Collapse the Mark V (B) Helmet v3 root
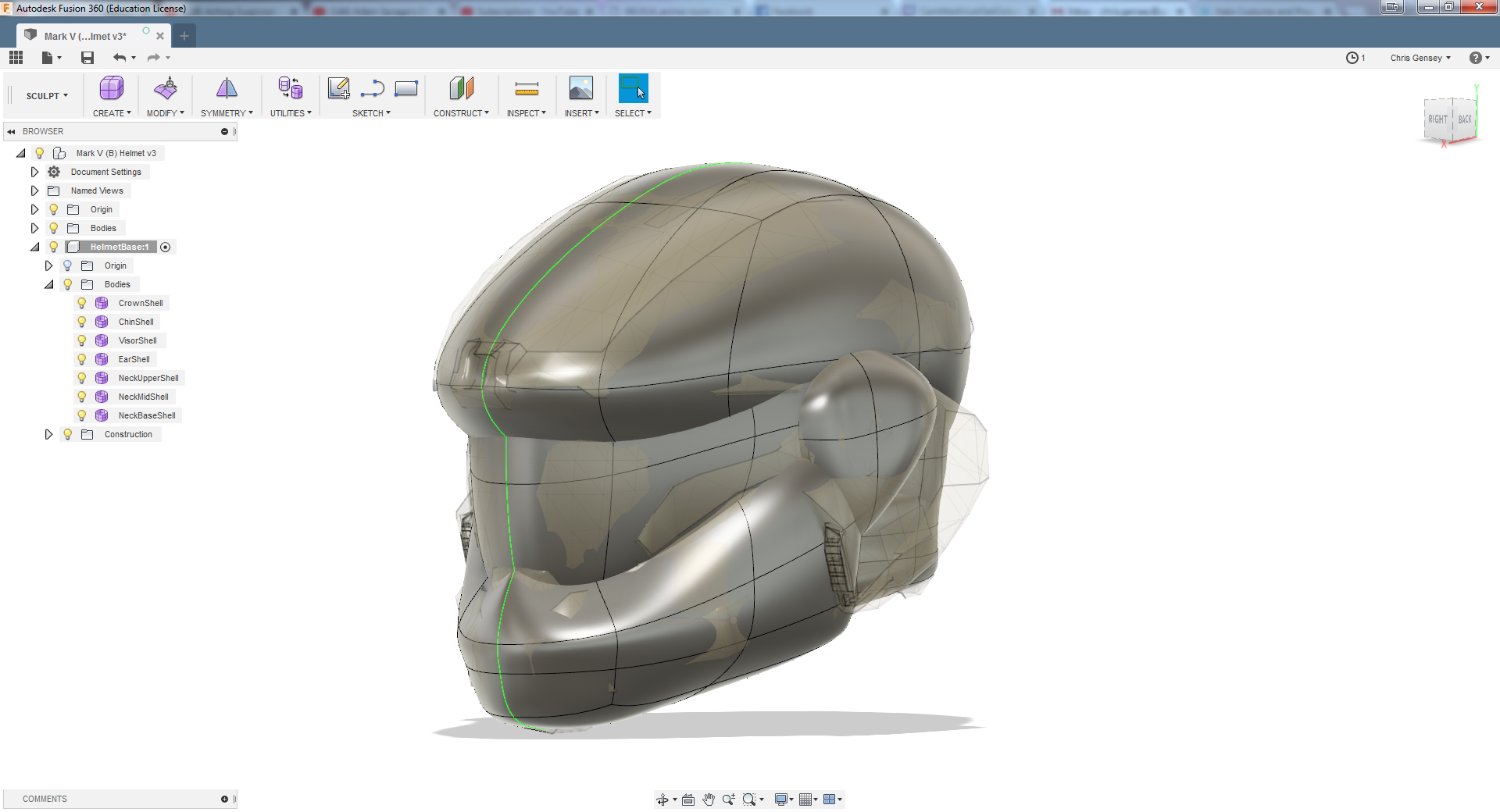1500x812 pixels. pyautogui.click(x=21, y=153)
